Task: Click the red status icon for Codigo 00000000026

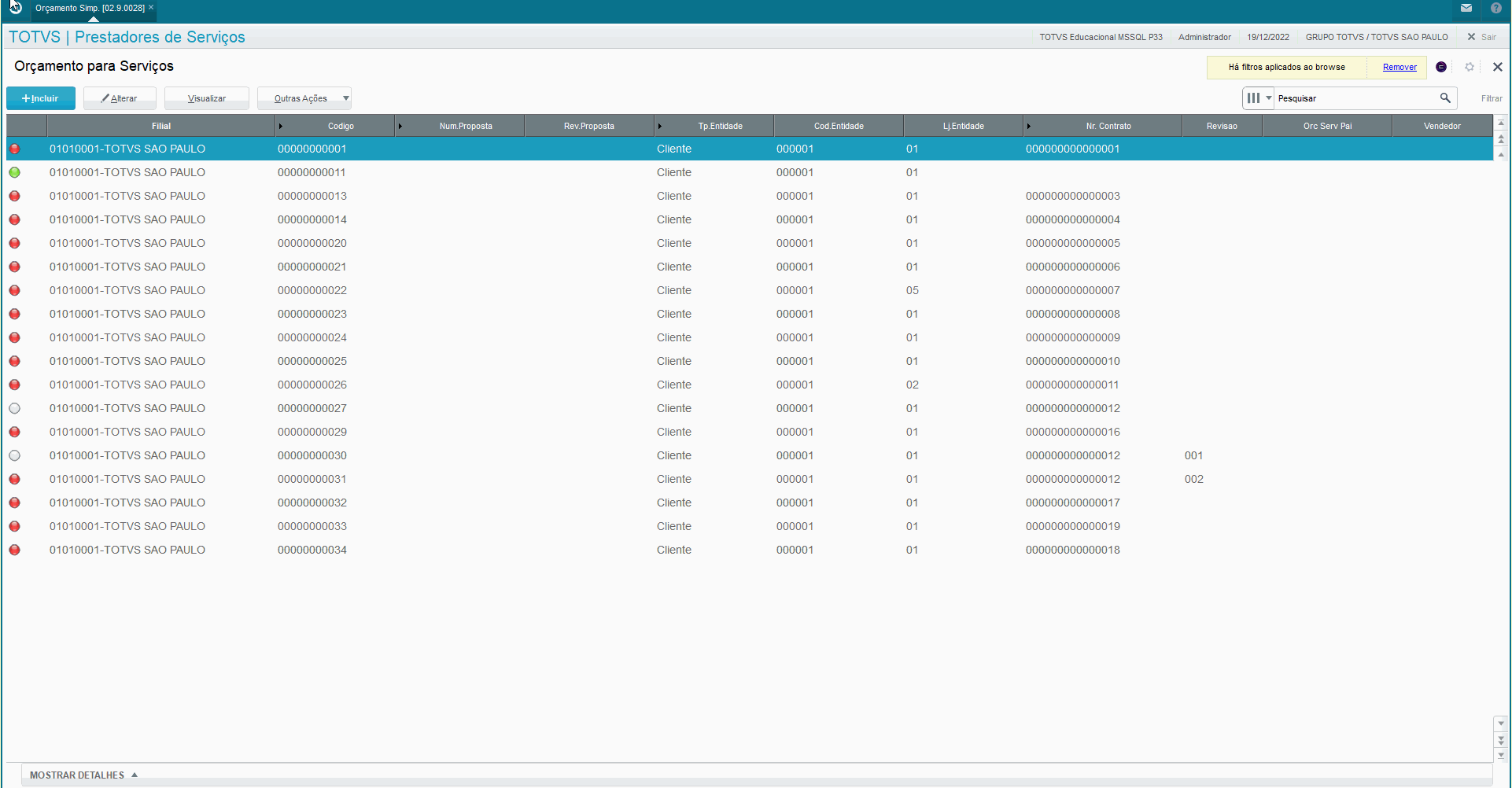Action: [x=15, y=385]
